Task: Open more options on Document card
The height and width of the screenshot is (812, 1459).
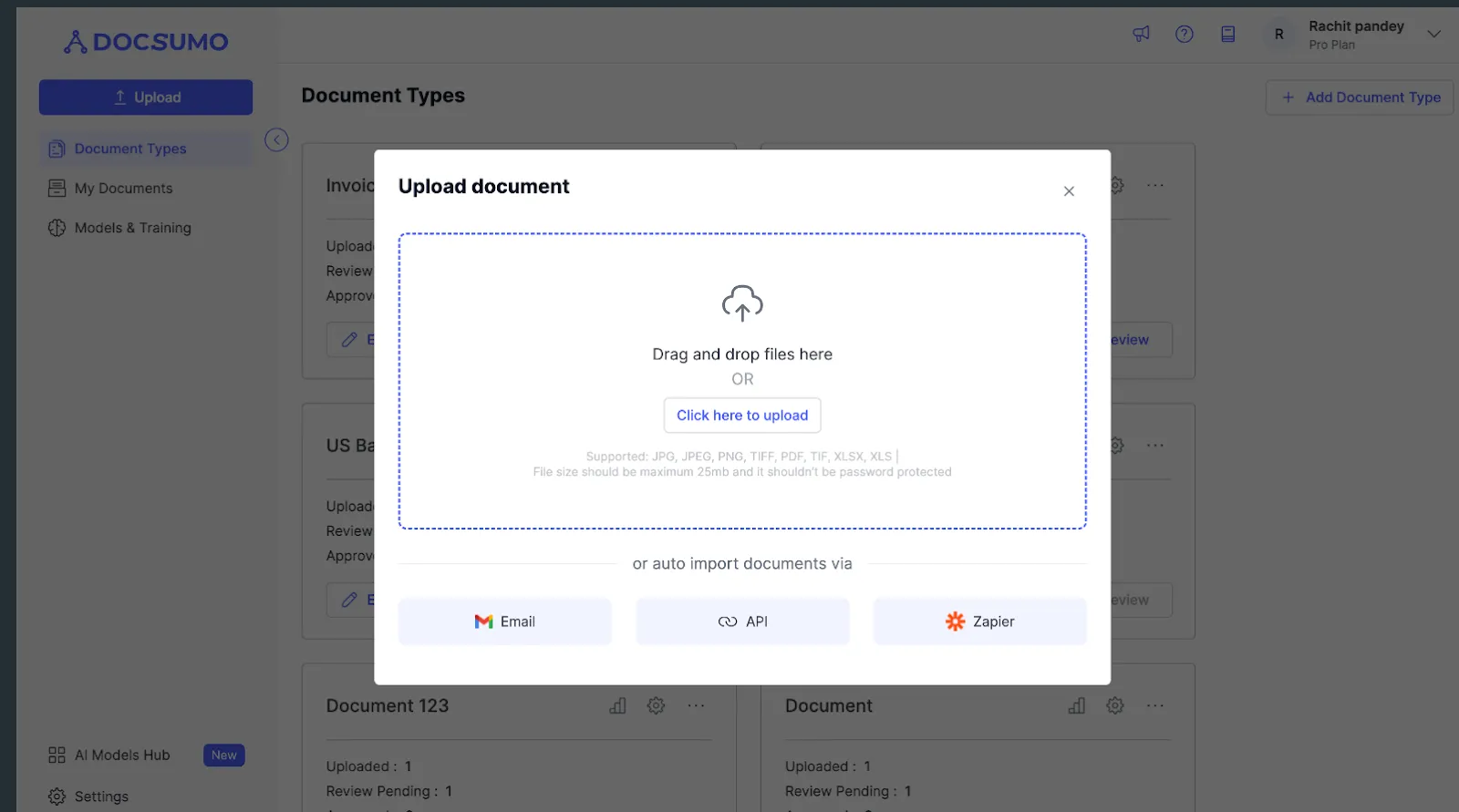Action: pyautogui.click(x=1155, y=705)
